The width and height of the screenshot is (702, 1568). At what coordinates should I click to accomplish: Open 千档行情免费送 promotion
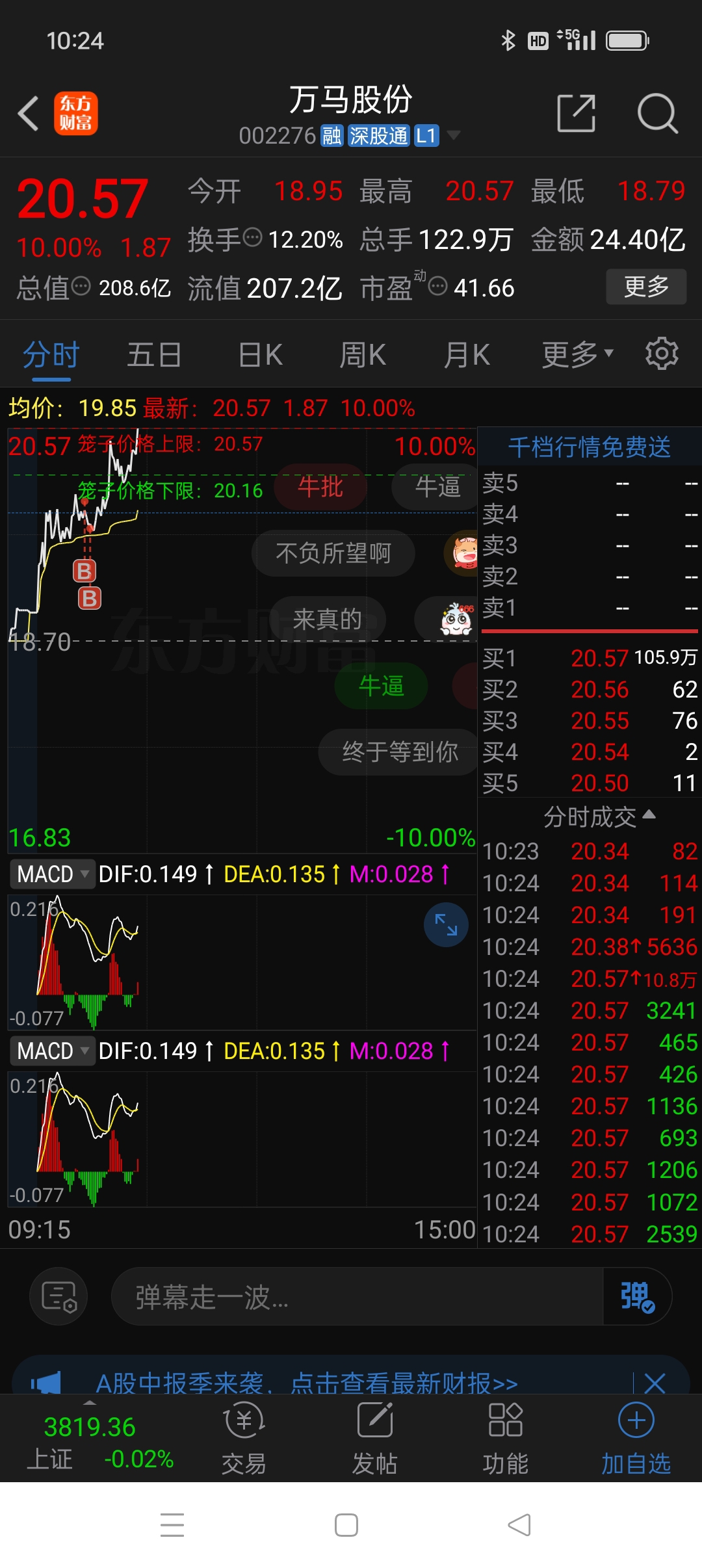pos(589,447)
